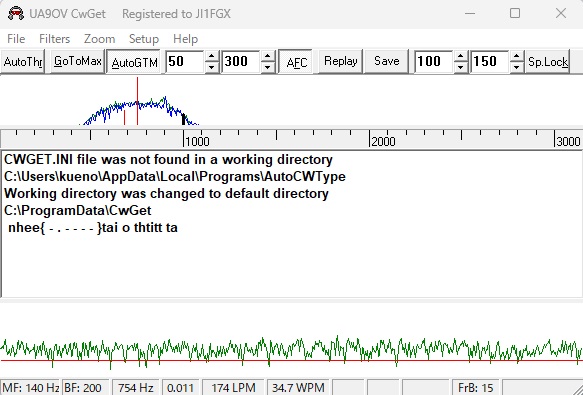The width and height of the screenshot is (583, 395).
Task: Open the Setup menu
Action: 144,39
